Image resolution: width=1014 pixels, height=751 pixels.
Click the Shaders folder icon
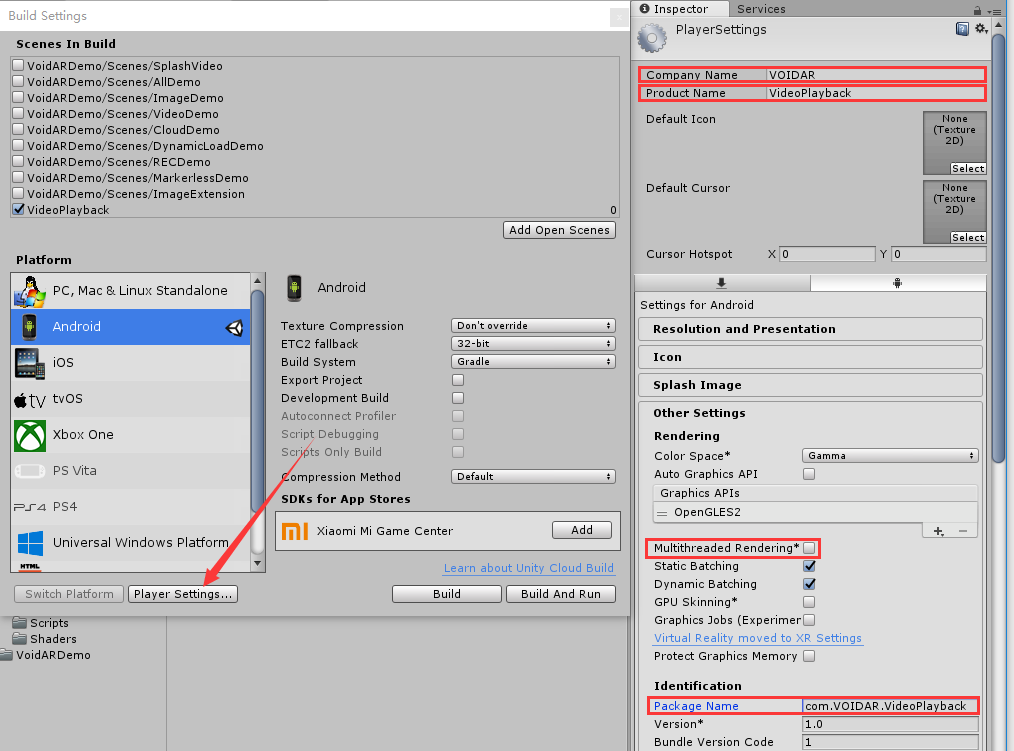(x=19, y=638)
